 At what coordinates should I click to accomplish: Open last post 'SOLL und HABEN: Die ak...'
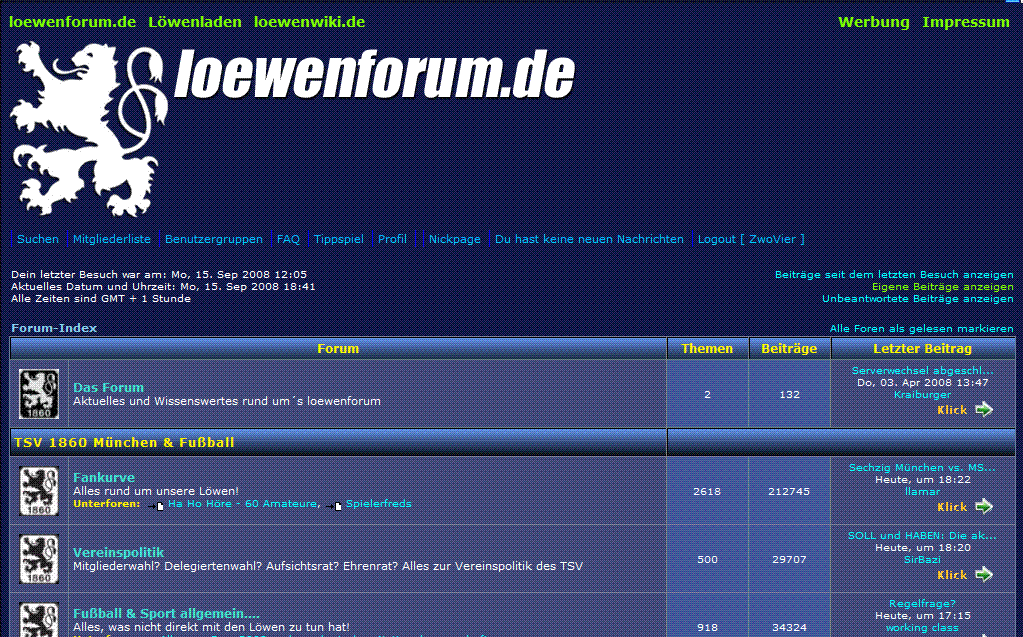pos(923,535)
